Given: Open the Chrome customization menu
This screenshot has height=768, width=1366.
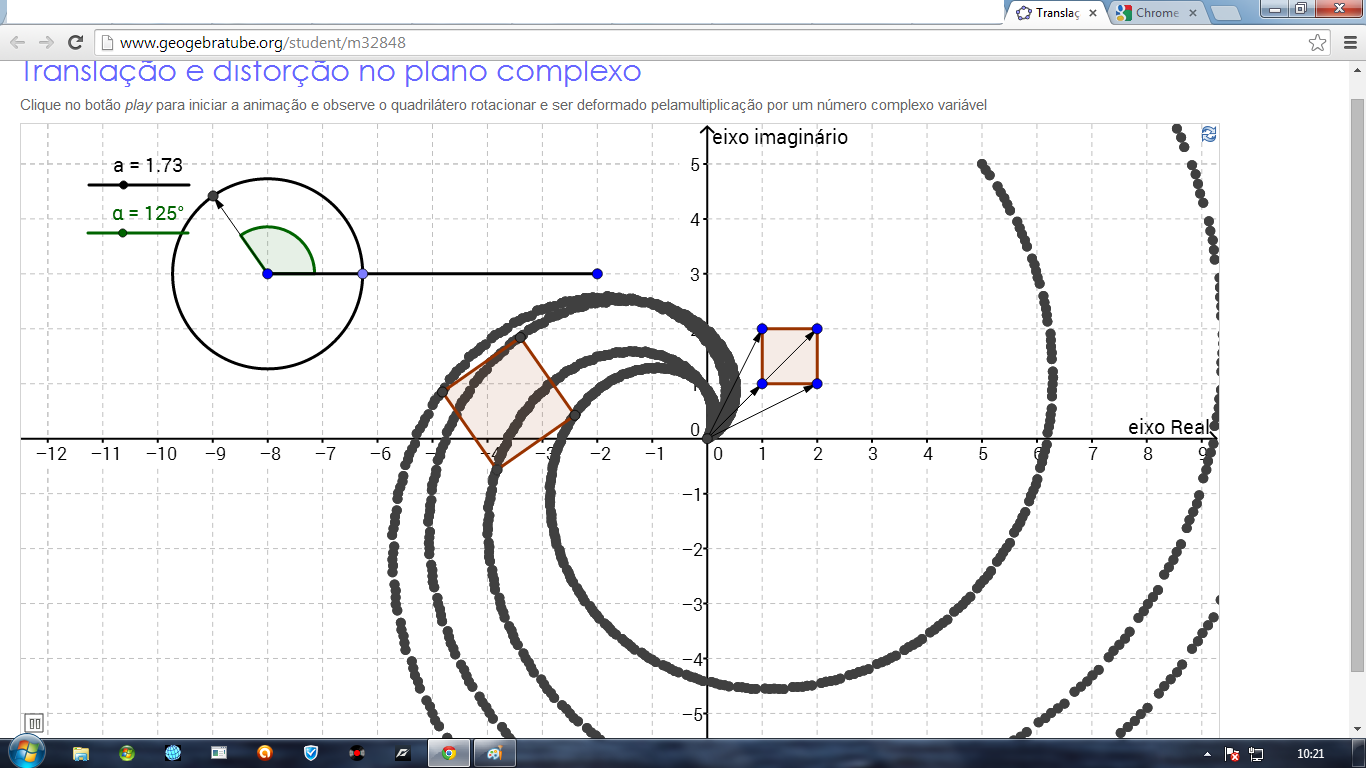Looking at the screenshot, I should 1350,42.
